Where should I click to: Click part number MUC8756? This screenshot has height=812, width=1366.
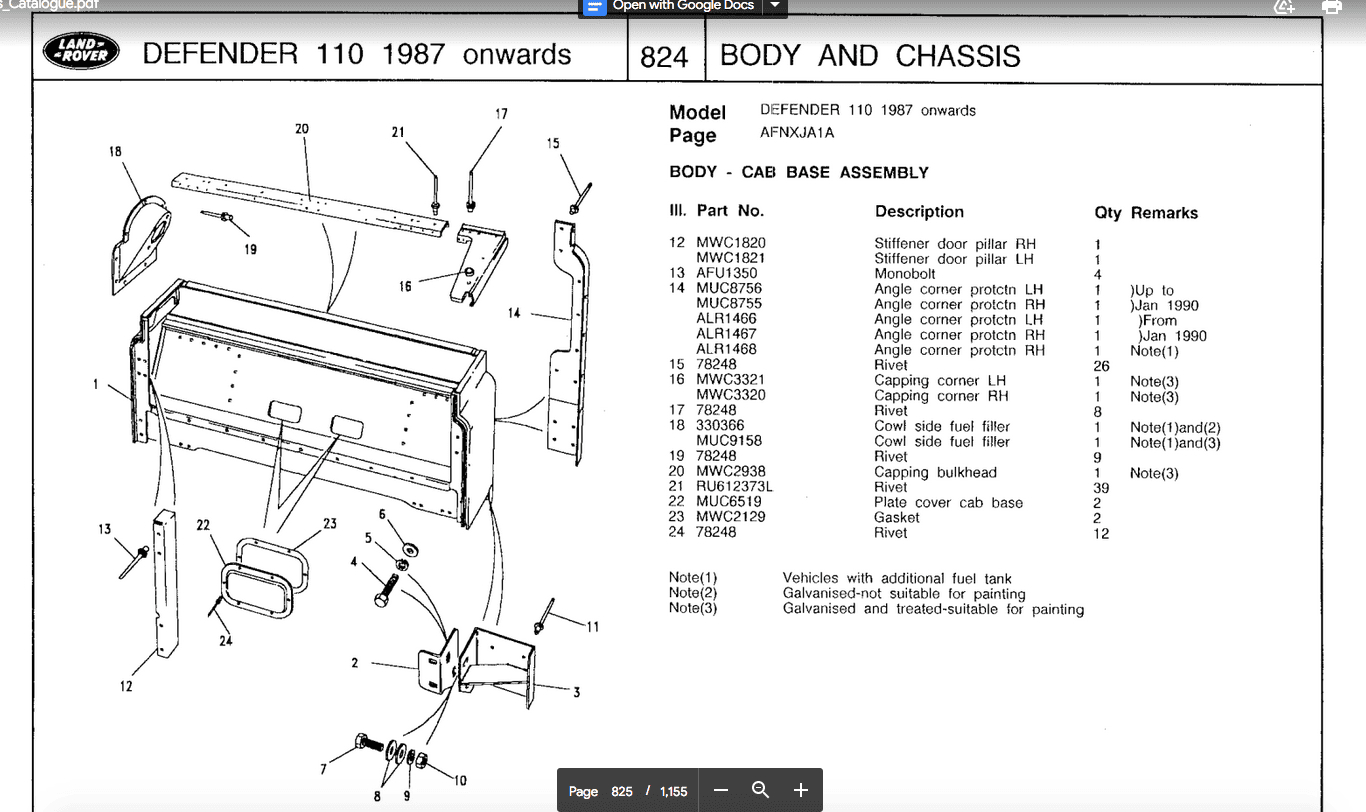pos(729,288)
